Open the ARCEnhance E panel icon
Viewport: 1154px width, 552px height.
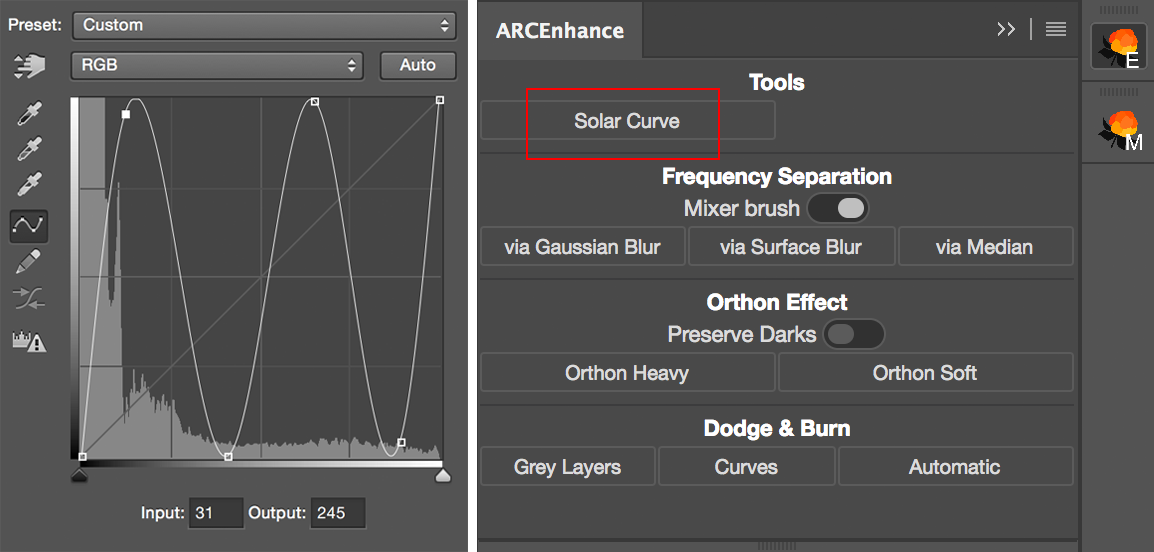1118,46
